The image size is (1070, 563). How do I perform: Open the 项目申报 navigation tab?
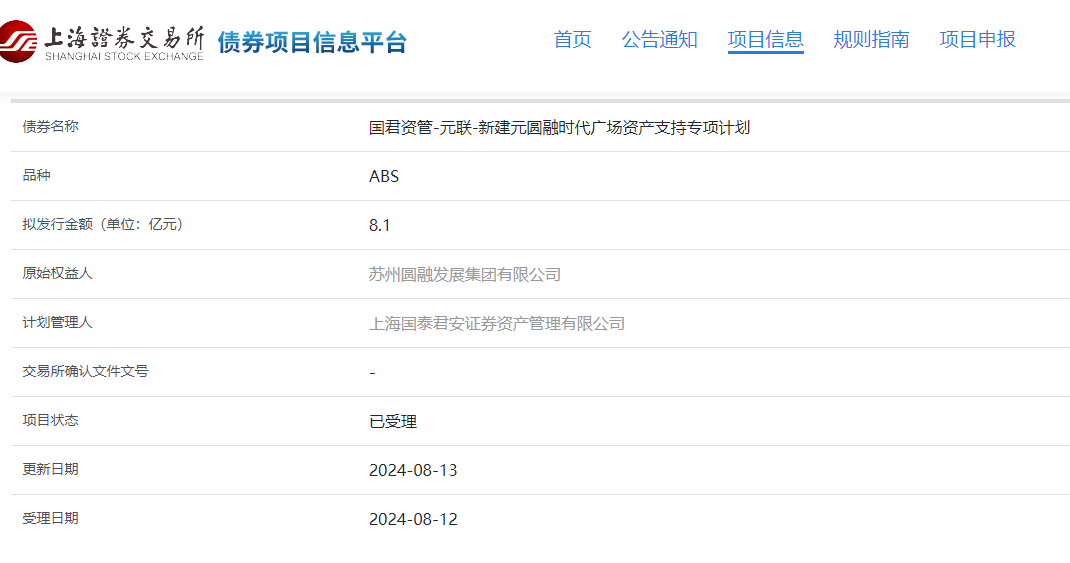[x=977, y=40]
